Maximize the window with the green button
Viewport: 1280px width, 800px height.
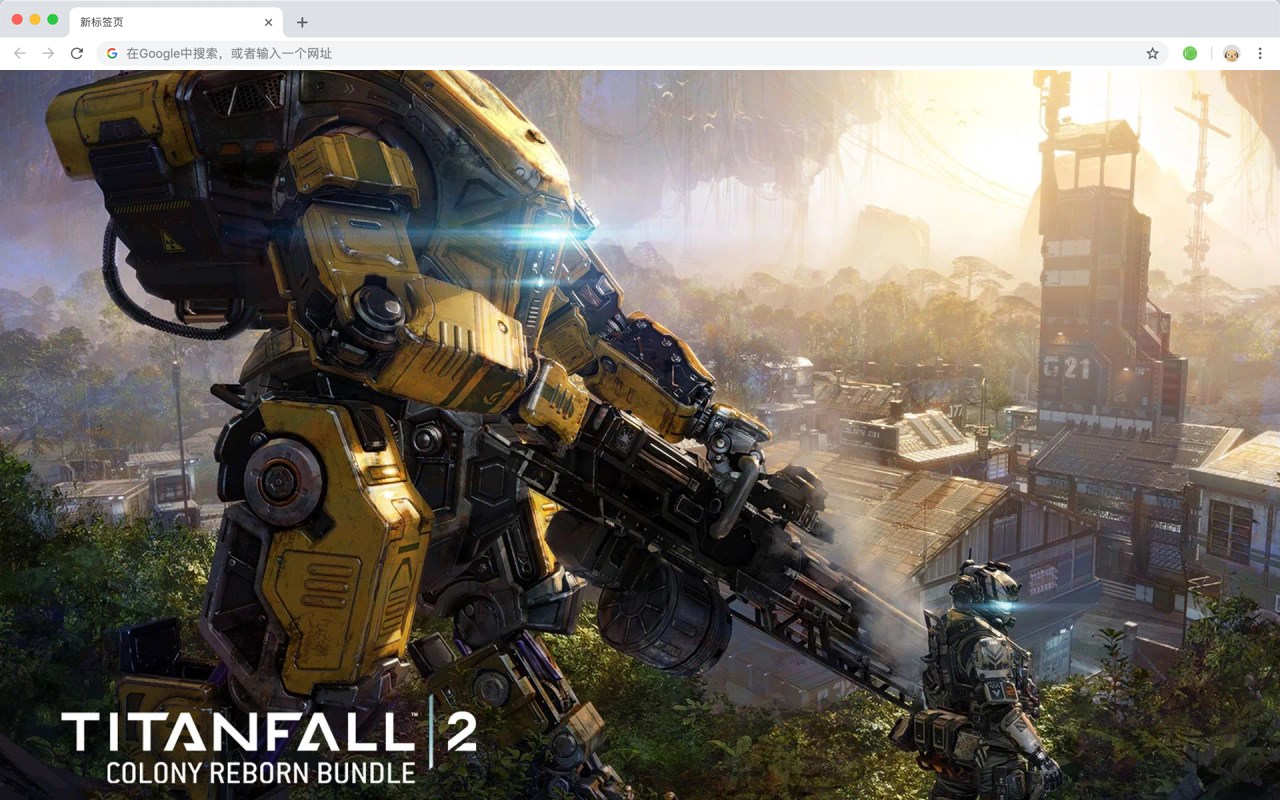click(x=53, y=19)
